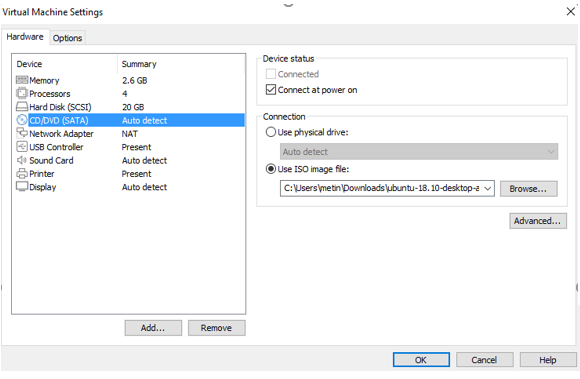Select the Use ISO image file option
The width and height of the screenshot is (580, 379).
coord(271,169)
